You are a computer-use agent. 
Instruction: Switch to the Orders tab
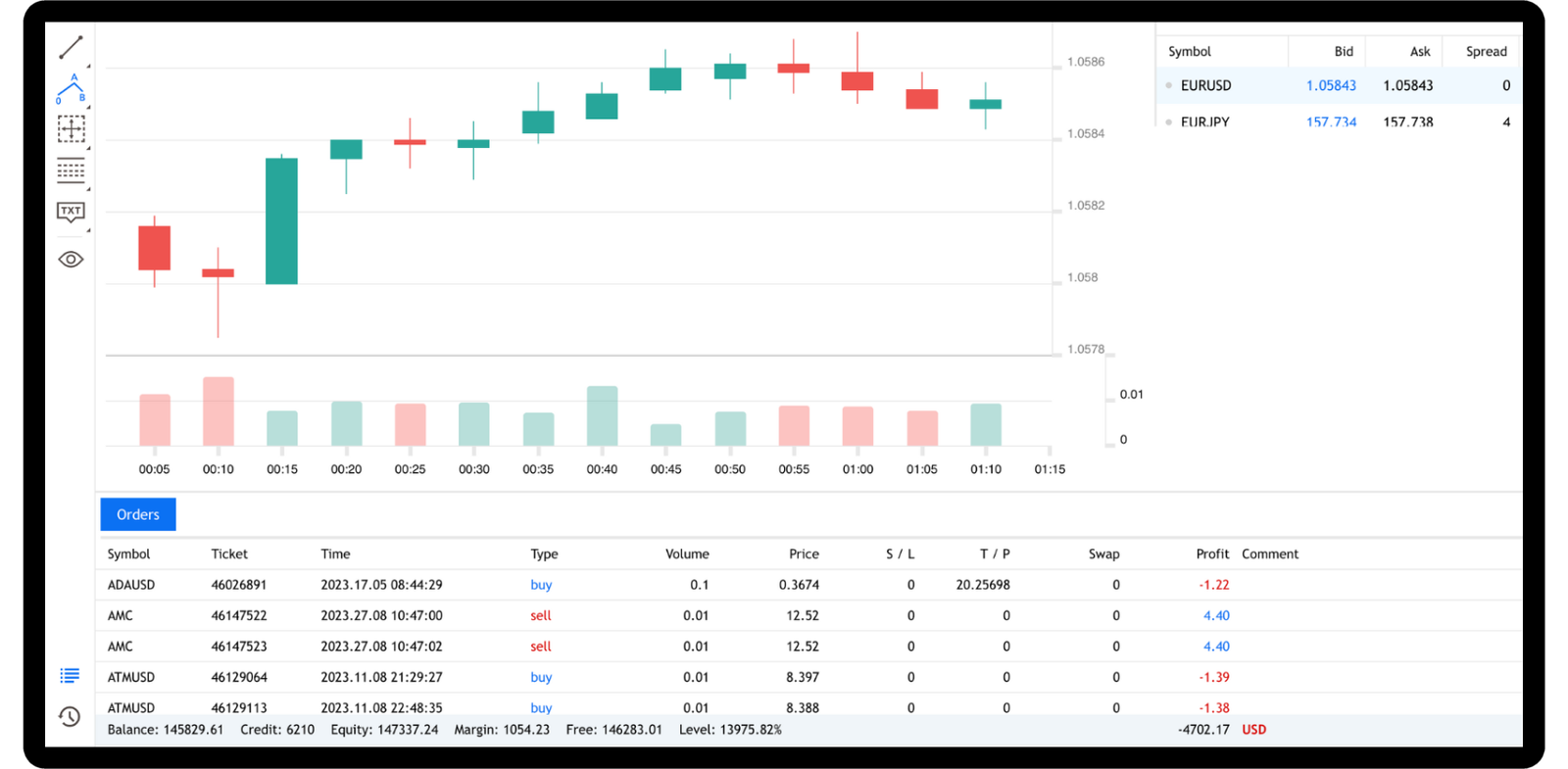click(138, 514)
